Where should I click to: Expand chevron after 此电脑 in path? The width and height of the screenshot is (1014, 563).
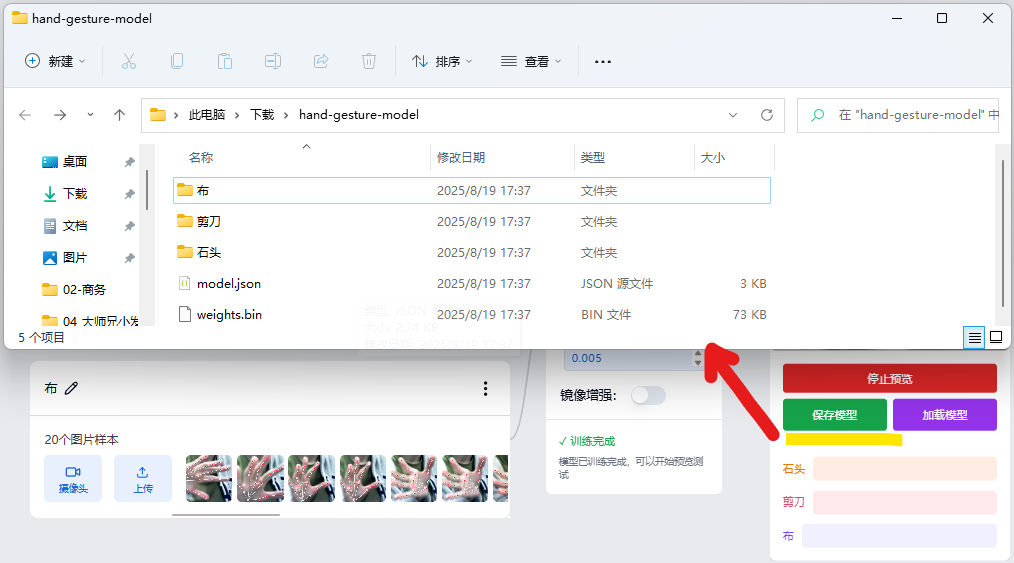(x=237, y=115)
